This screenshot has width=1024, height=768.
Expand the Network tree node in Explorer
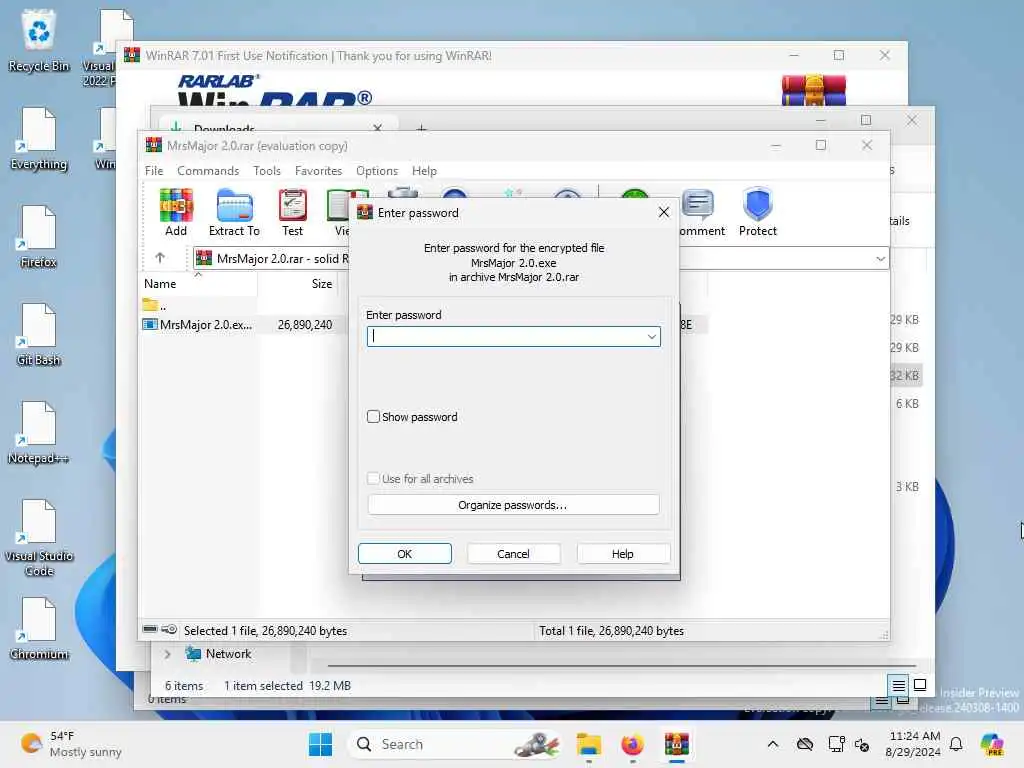coord(167,654)
